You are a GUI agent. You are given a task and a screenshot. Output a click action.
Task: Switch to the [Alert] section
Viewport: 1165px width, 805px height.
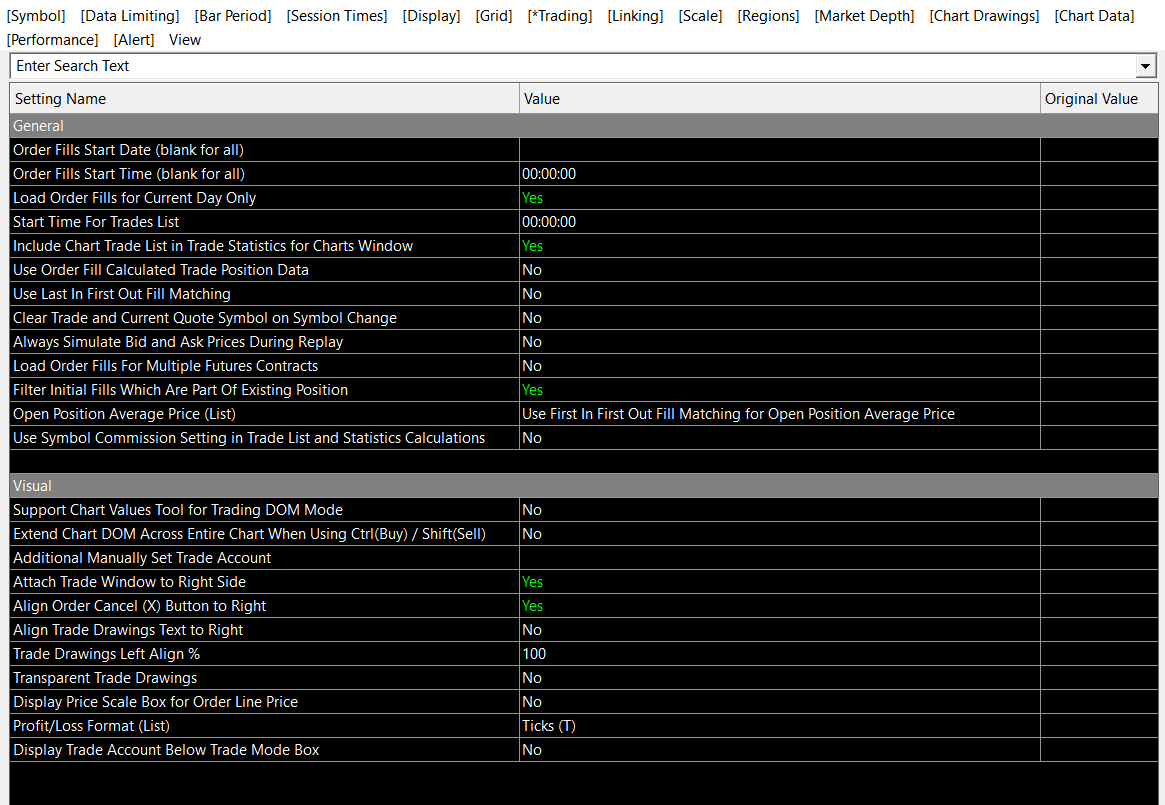134,39
